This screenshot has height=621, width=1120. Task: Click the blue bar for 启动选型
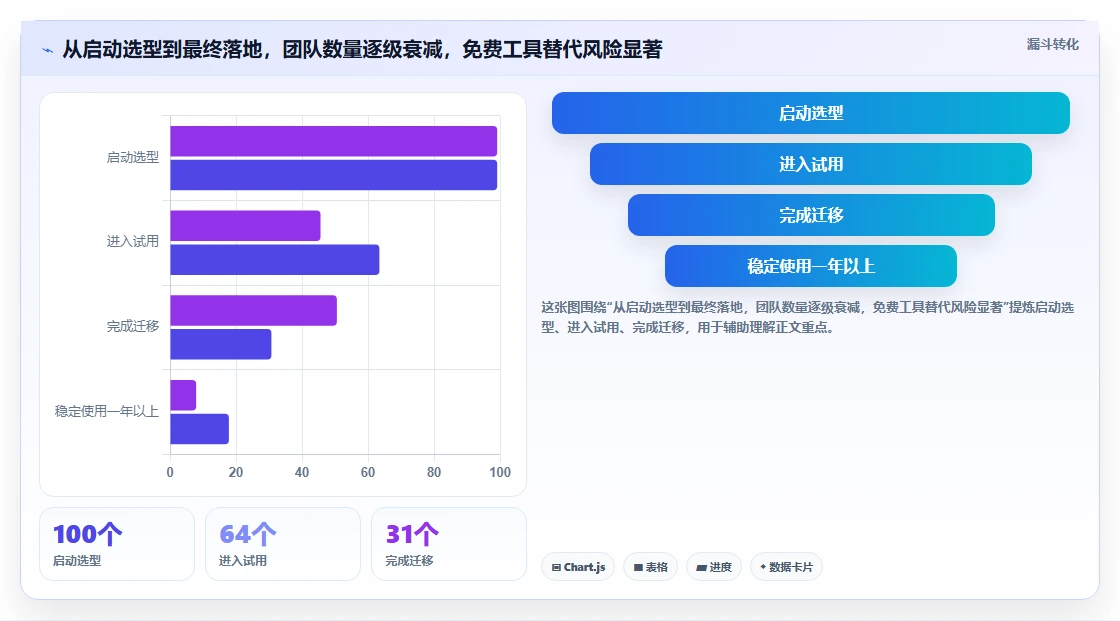(334, 175)
